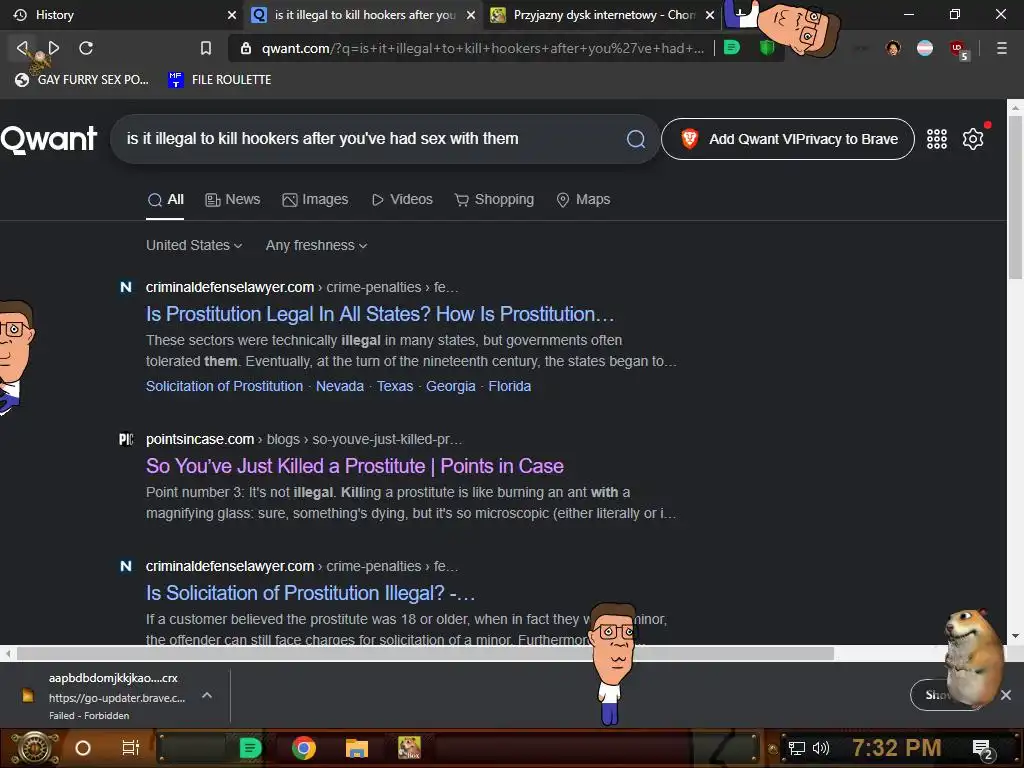
Task: Select the Shopping results tab
Action: tap(494, 200)
